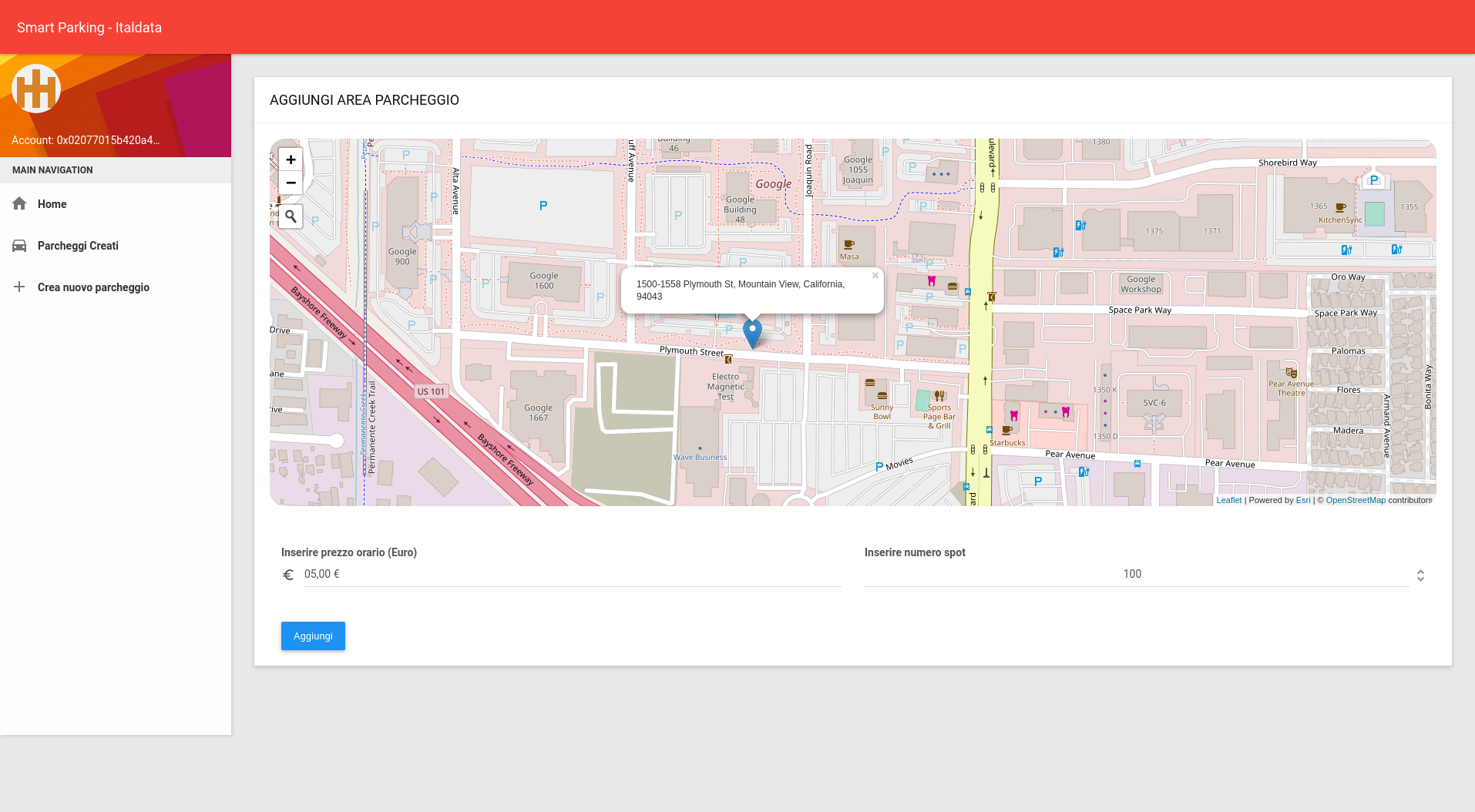The image size is (1475, 812).
Task: Click the car icon for Parcheggi Creati
Action: 19,245
